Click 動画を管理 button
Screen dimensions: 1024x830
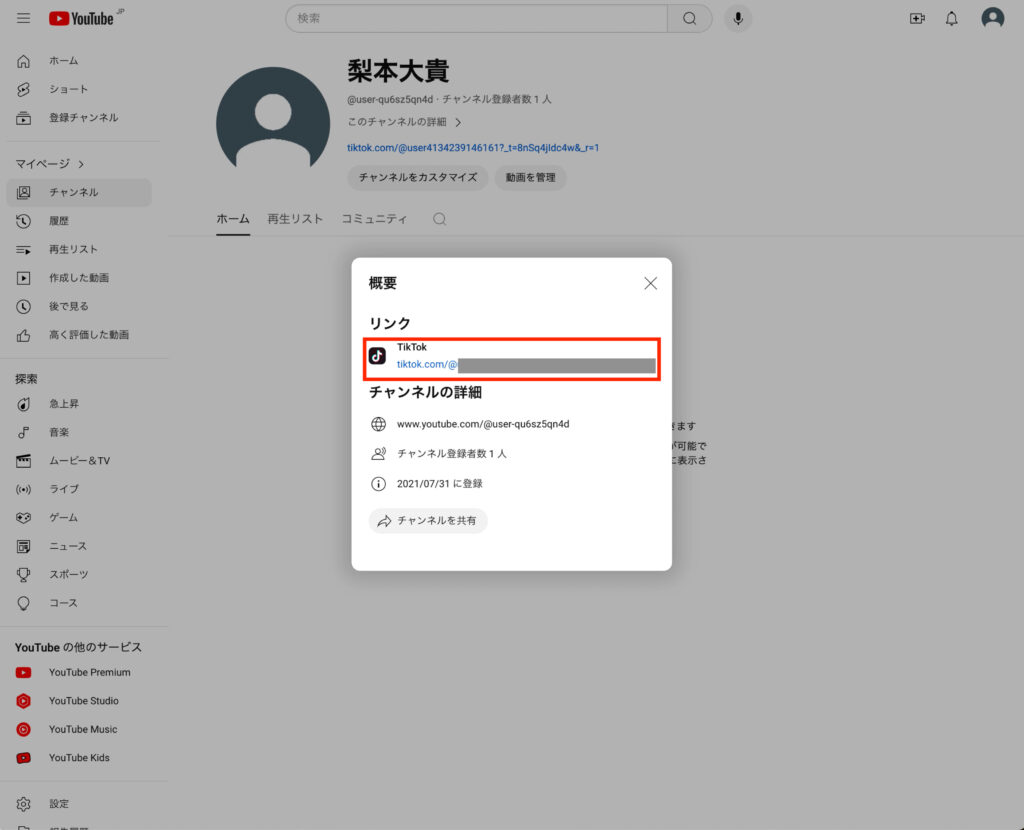[x=530, y=177]
